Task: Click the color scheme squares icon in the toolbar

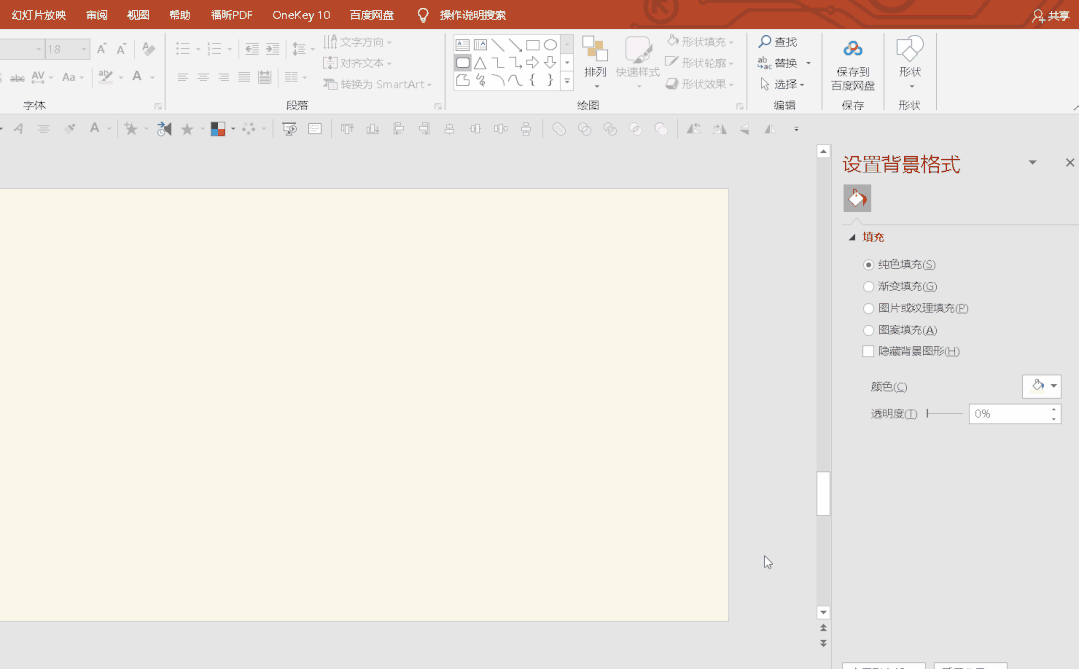Action: pos(218,129)
